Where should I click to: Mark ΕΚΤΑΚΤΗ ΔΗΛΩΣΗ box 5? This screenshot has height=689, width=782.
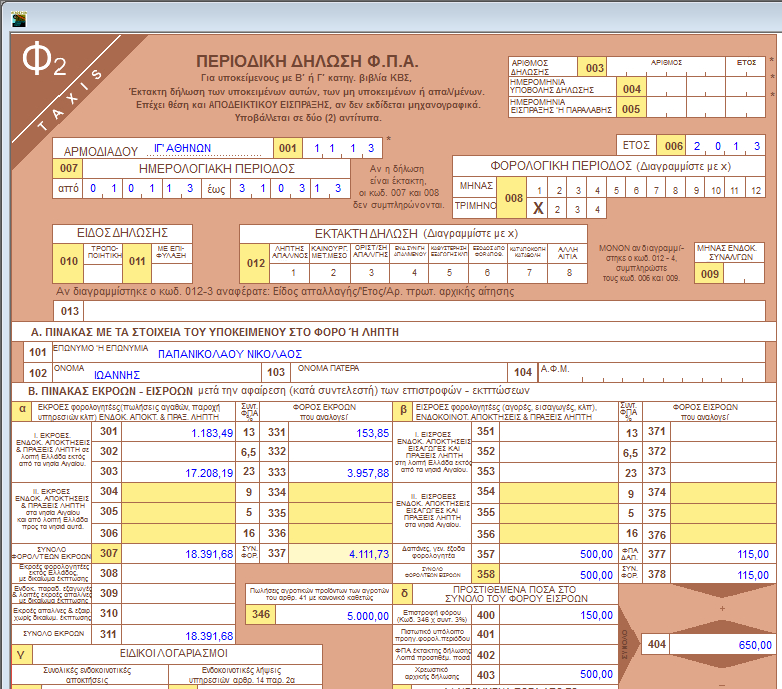tap(449, 273)
